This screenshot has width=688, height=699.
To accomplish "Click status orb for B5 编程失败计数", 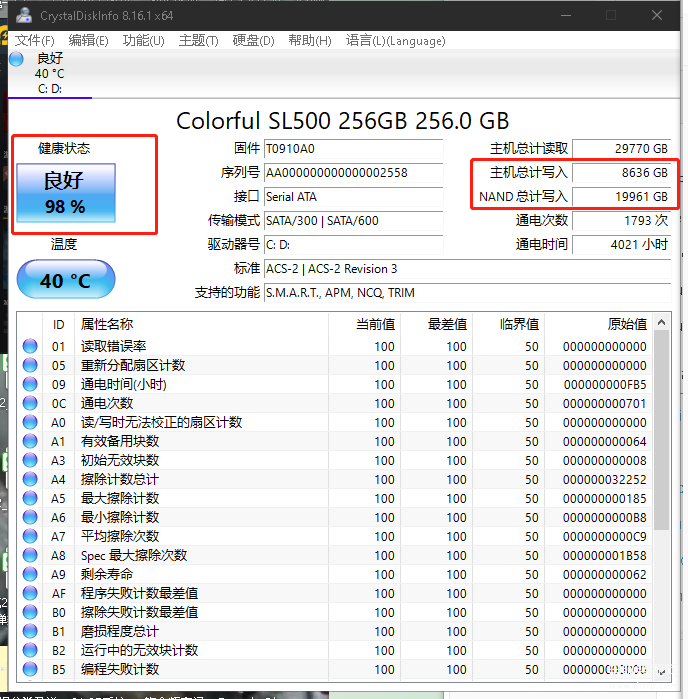I will (30, 669).
